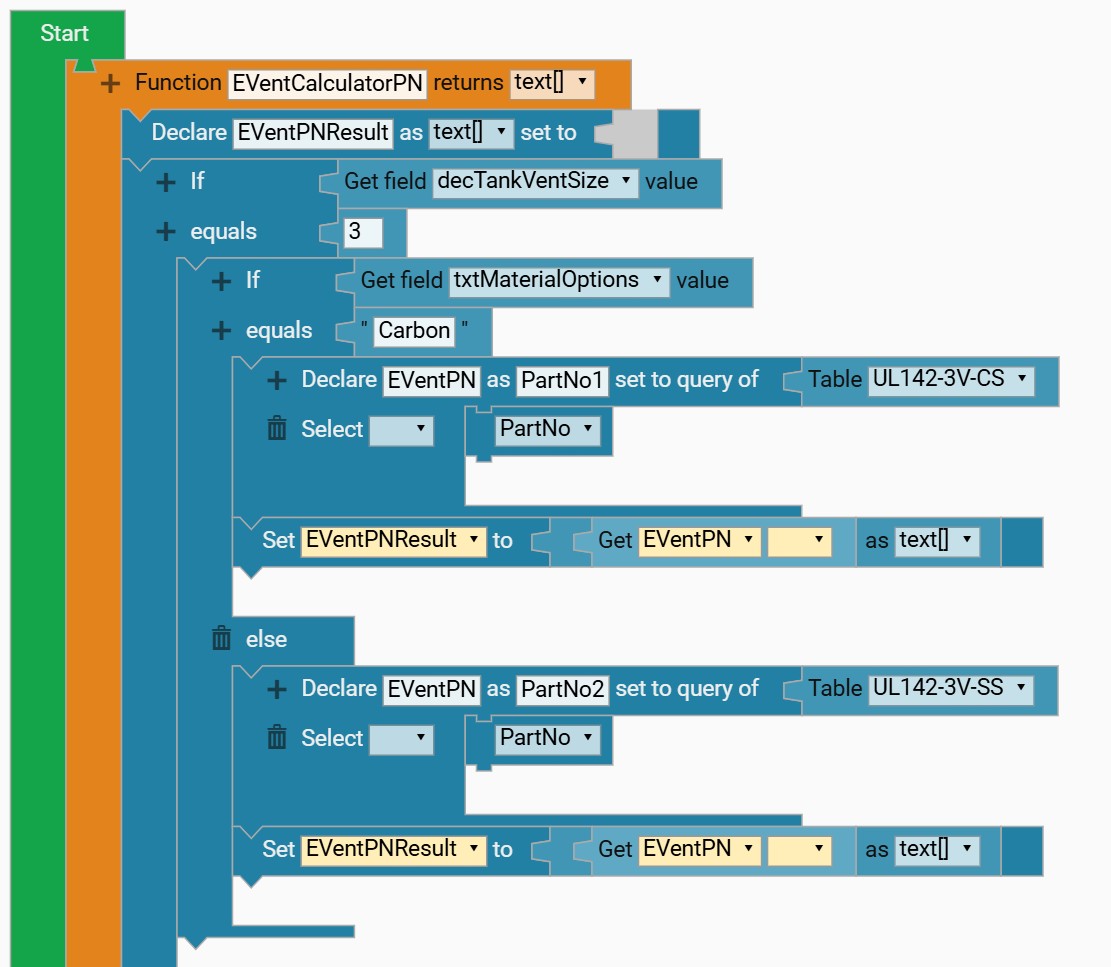1111x967 pixels.
Task: Click plus icon beside first If decTankVentSize
Action: (x=165, y=182)
